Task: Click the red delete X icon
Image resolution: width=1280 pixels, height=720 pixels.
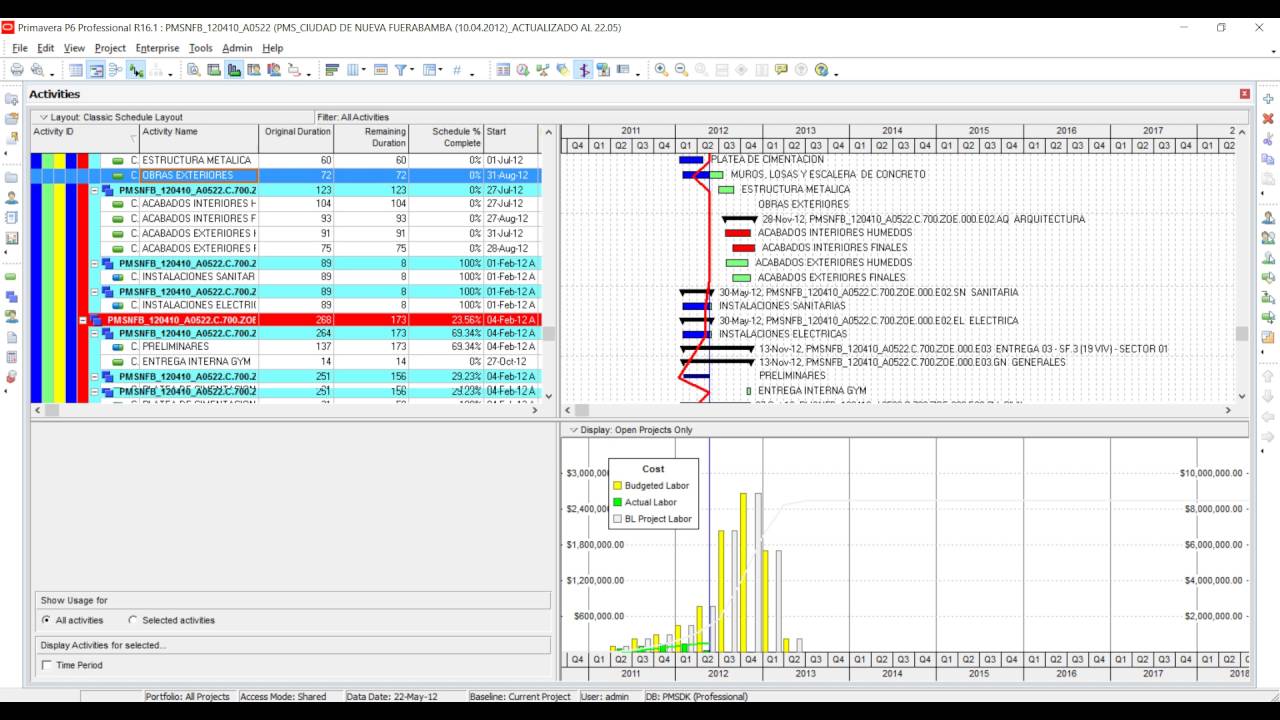Action: pyautogui.click(x=1268, y=118)
